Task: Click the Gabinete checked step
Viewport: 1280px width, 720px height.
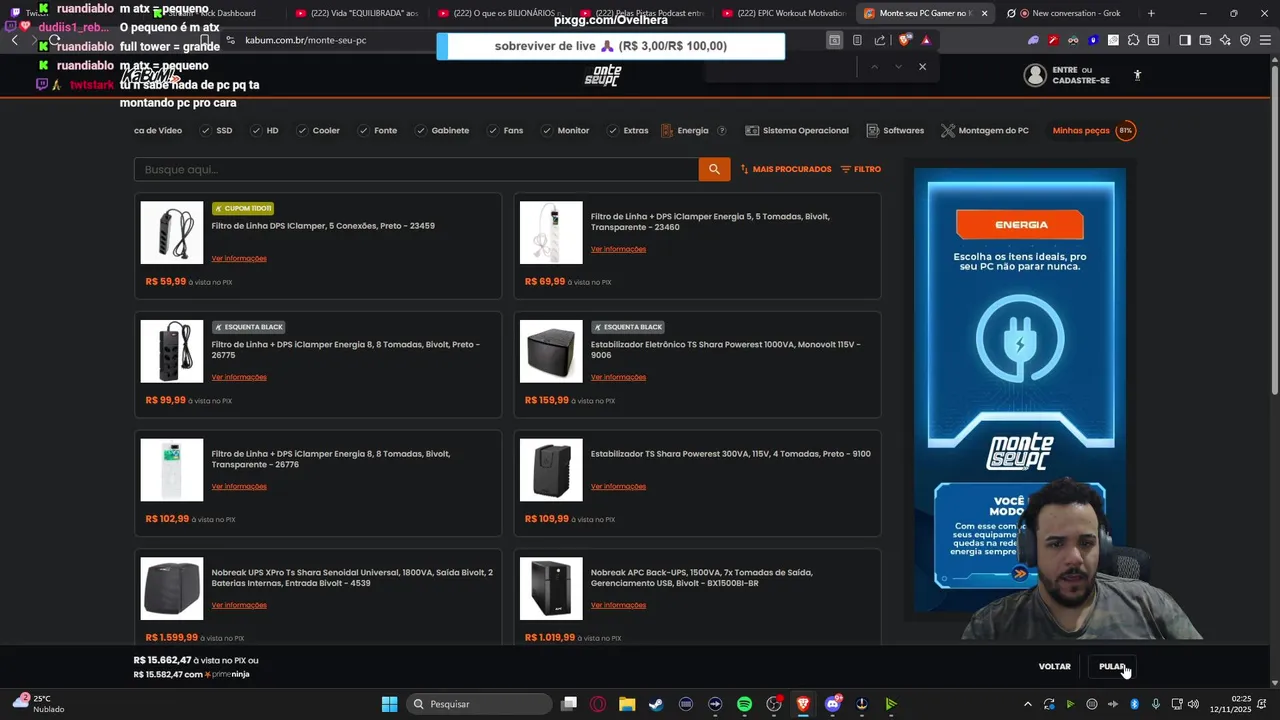Action: 442,131
